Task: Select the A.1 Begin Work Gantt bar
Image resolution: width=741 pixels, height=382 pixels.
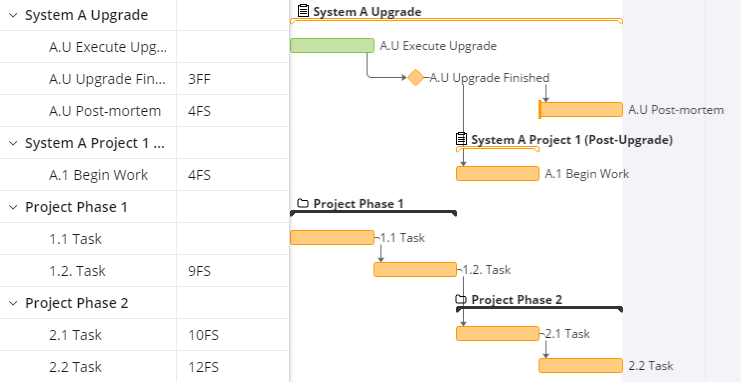Action: pos(498,174)
